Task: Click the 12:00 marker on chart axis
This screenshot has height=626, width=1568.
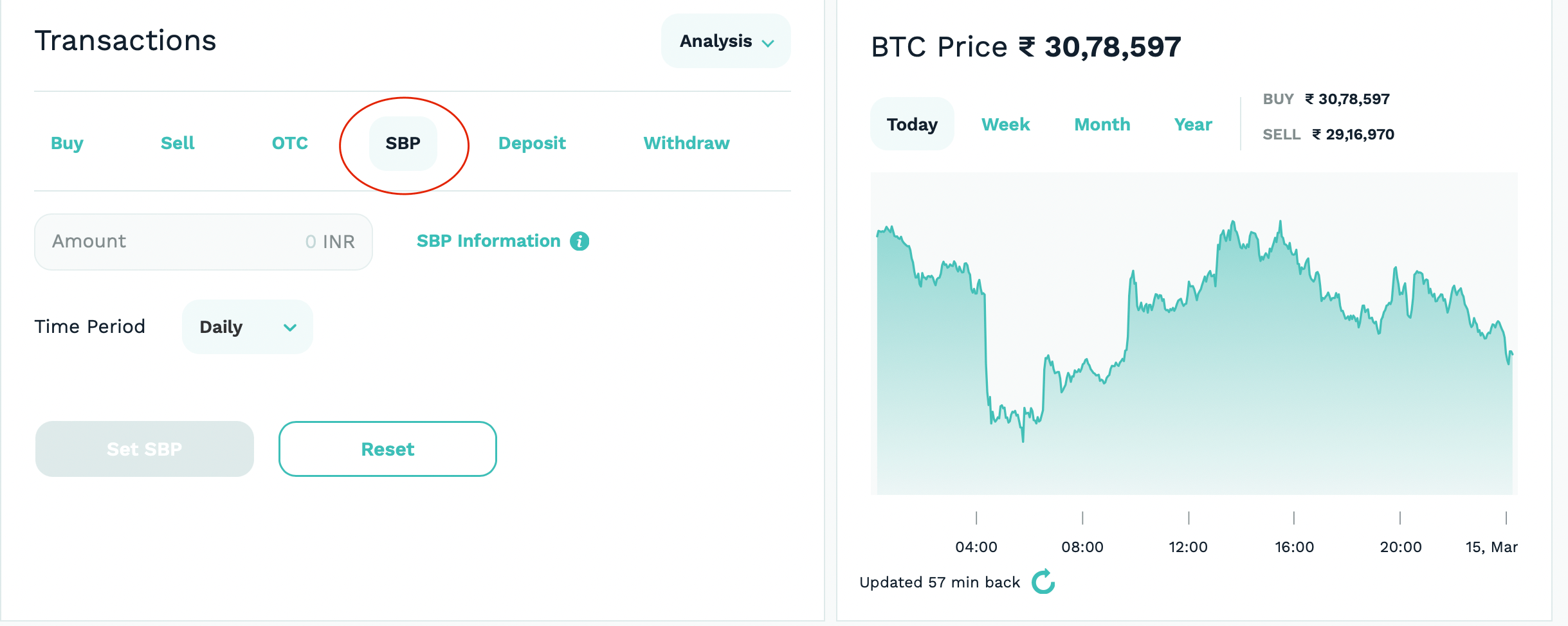Action: [x=1188, y=546]
